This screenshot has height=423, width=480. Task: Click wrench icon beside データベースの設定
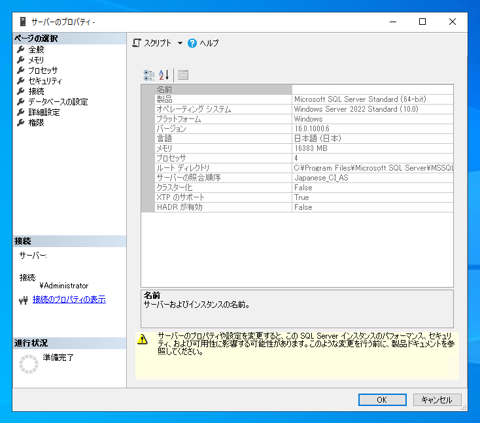click(21, 102)
